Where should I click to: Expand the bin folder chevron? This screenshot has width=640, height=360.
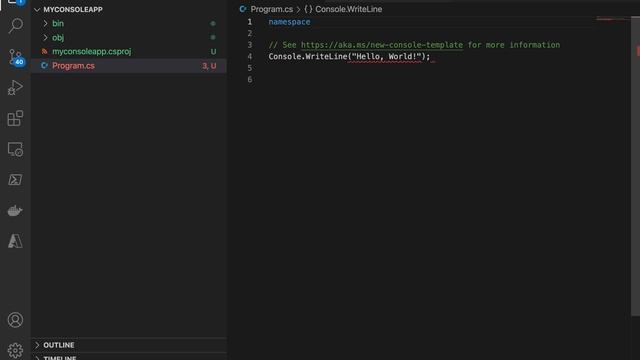45,24
